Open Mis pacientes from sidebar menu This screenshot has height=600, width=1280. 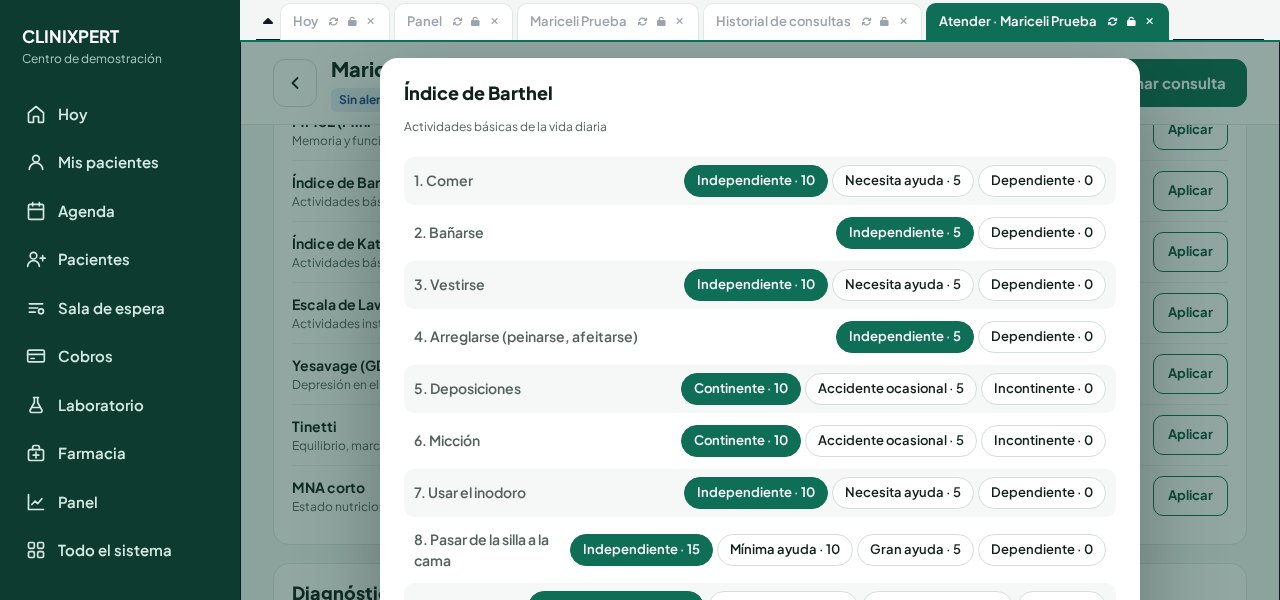tap(108, 162)
